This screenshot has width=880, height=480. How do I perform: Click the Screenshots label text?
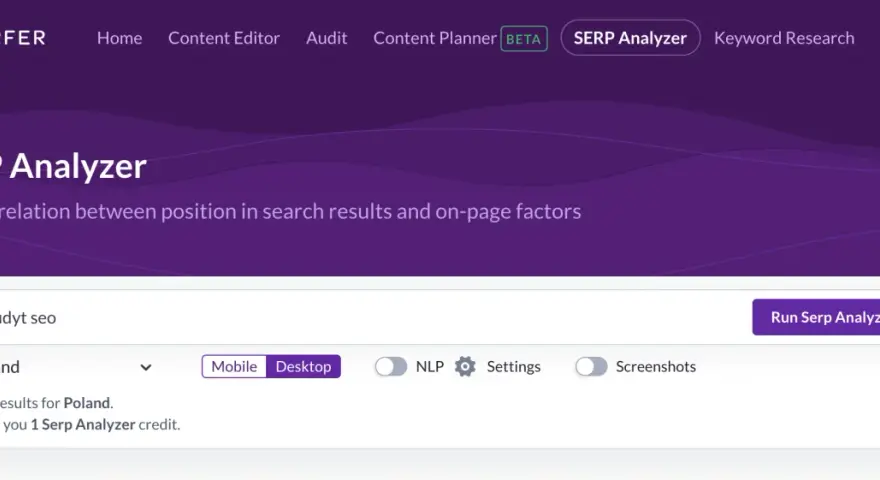click(656, 367)
